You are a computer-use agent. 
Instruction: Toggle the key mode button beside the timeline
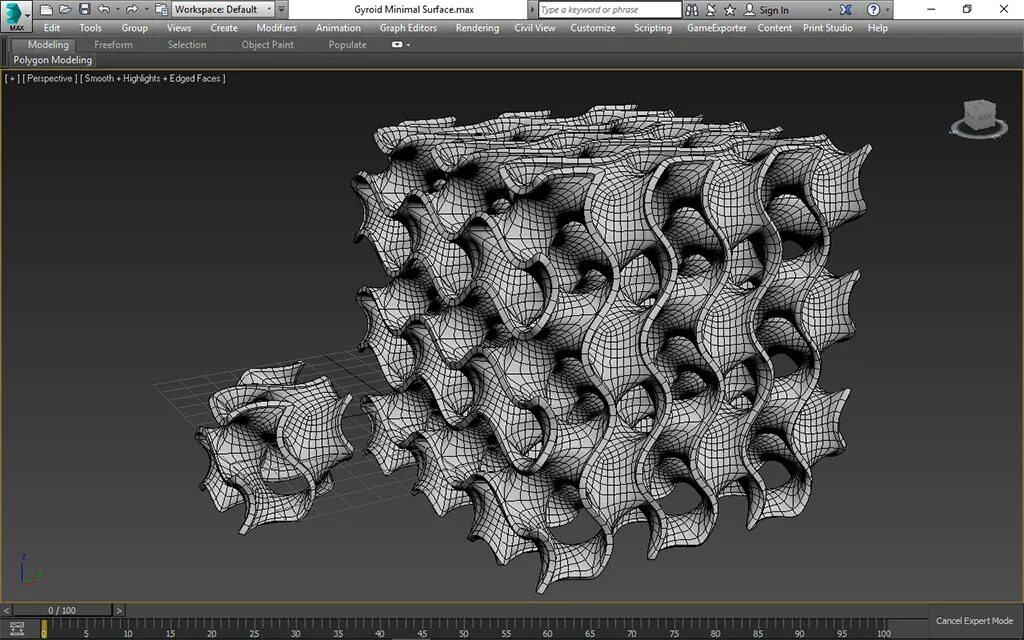[x=17, y=628]
